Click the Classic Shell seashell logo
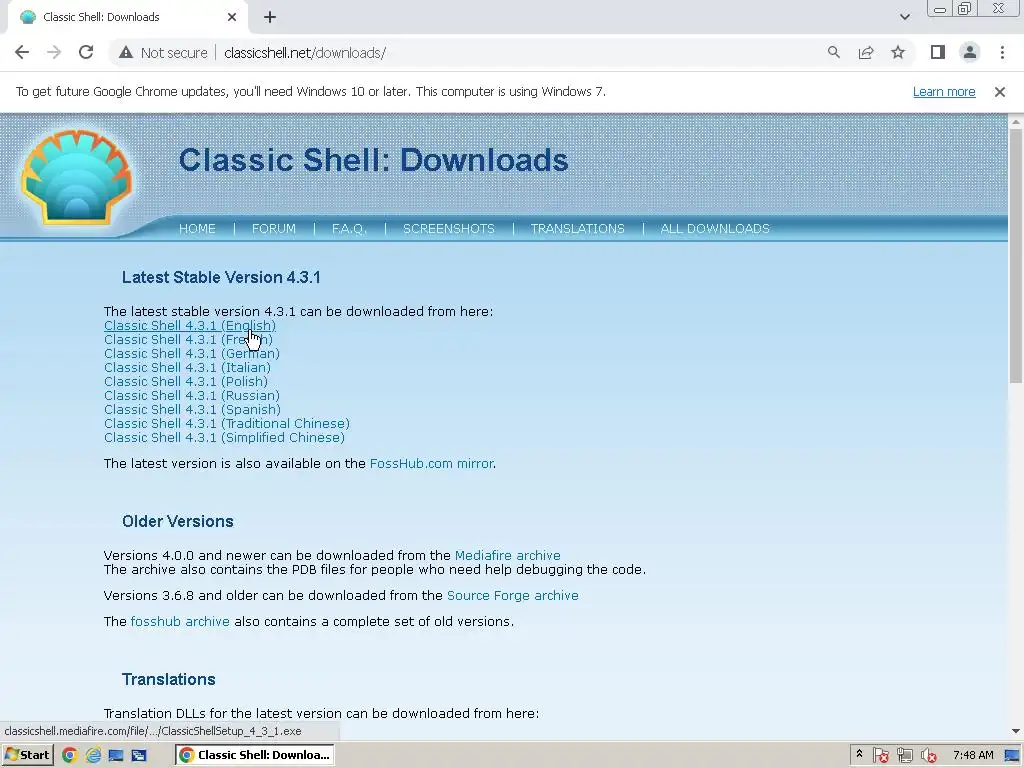This screenshot has width=1024, height=768. tap(77, 177)
